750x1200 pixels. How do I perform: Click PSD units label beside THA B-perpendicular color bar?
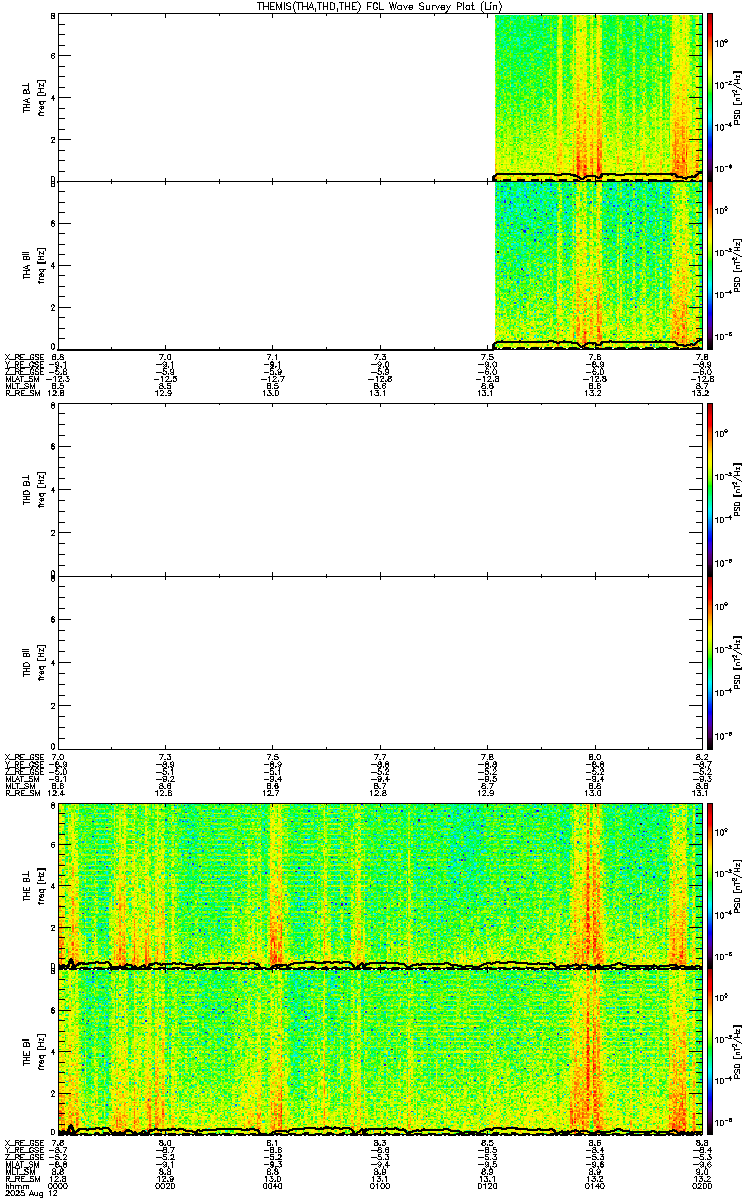738,96
